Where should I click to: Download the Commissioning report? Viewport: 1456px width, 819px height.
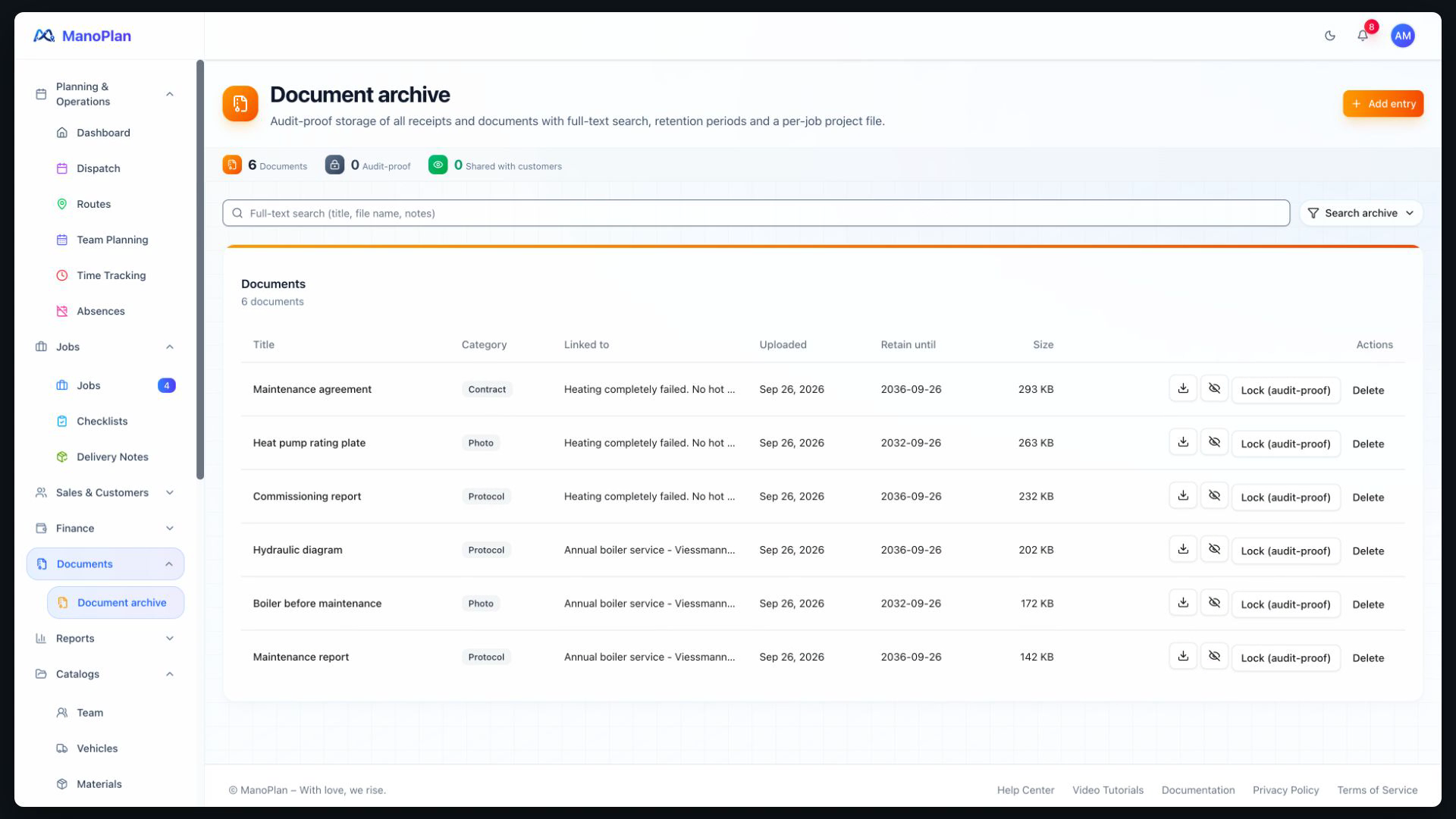coord(1183,496)
